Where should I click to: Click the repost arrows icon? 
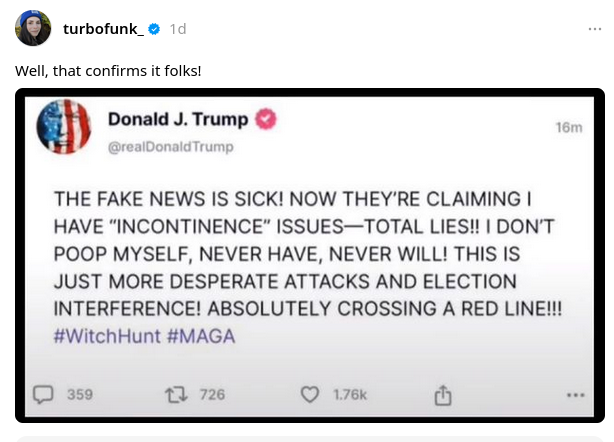pyautogui.click(x=175, y=394)
